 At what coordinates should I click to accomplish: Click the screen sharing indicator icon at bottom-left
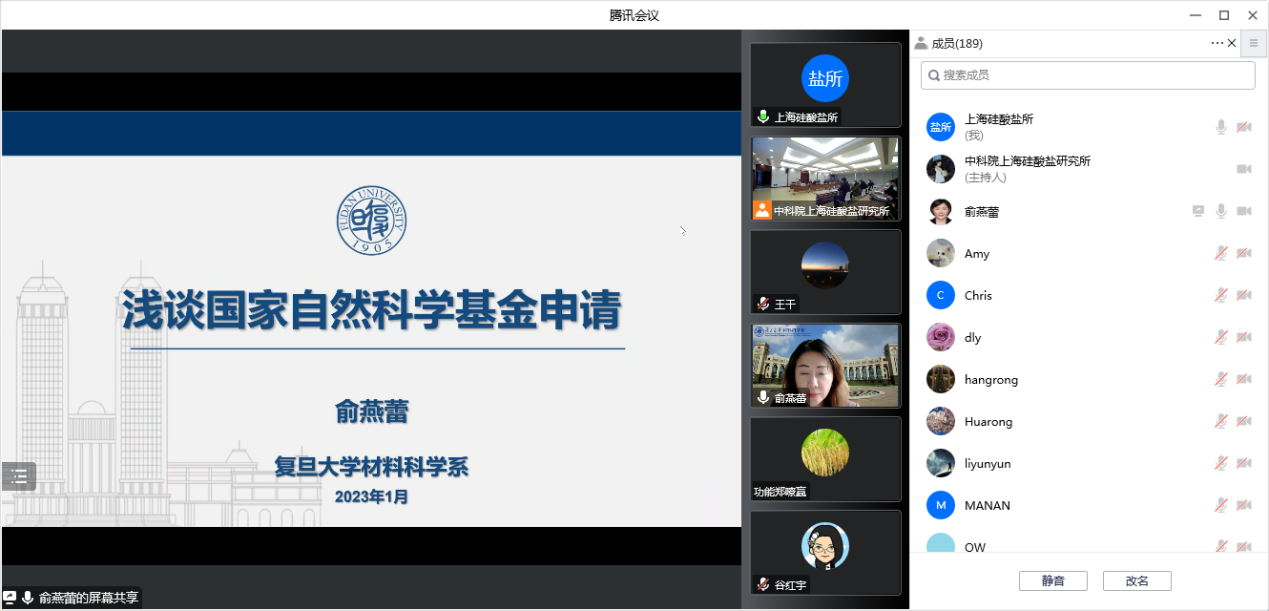pos(10,598)
